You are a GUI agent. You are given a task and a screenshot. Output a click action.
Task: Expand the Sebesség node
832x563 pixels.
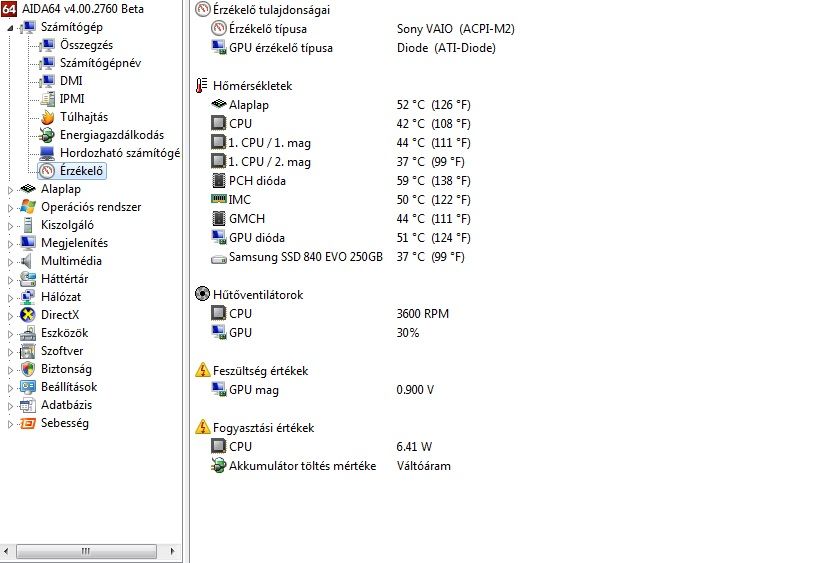click(10, 424)
